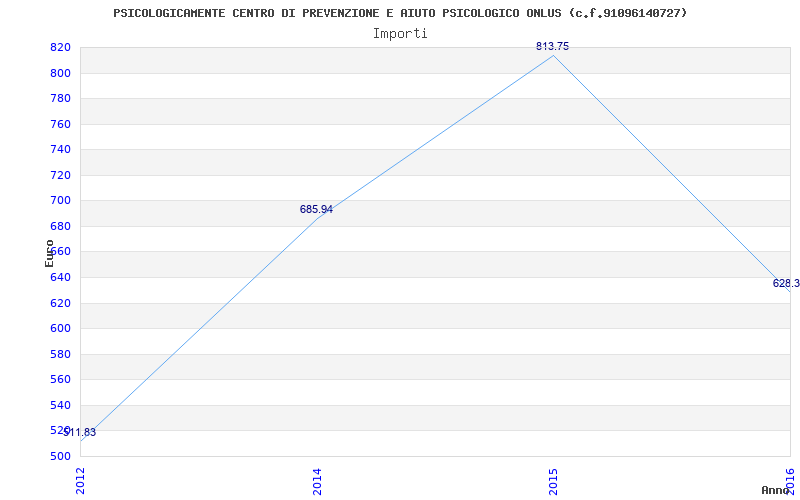
Task: Click the chart title with c.f.91096140727
Action: click(x=400, y=13)
